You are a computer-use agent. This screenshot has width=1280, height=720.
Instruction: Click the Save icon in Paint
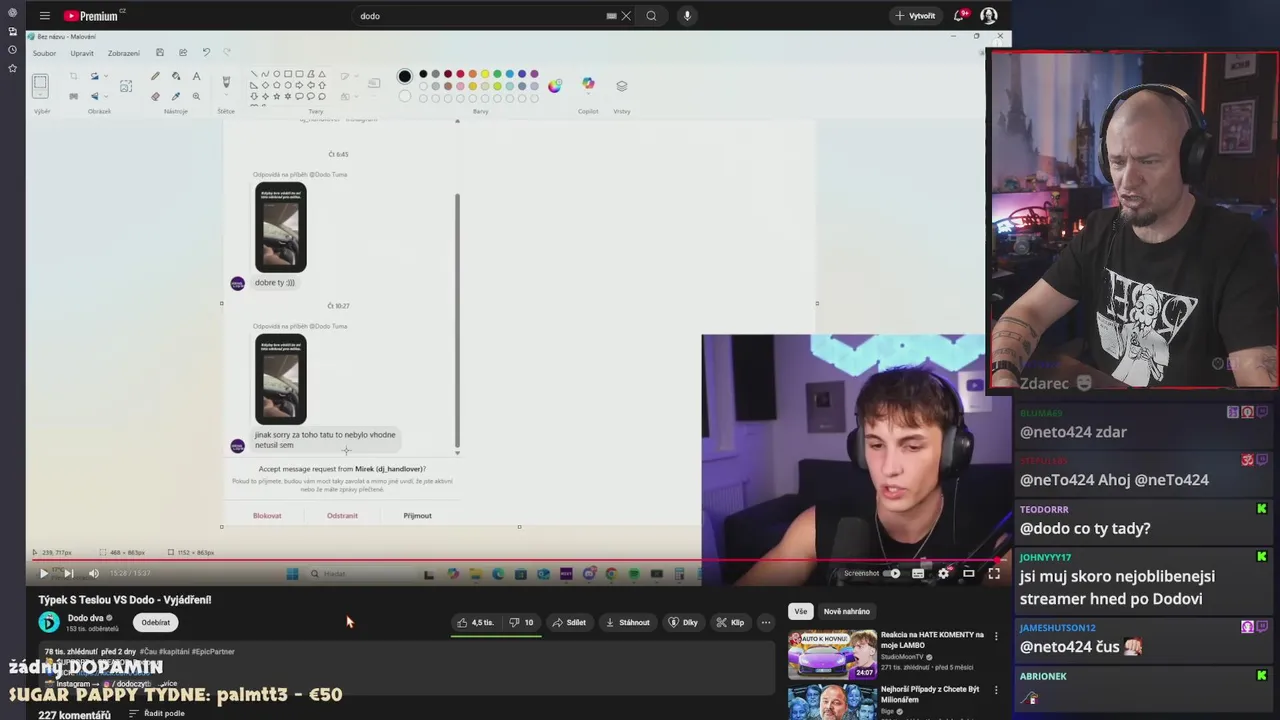(x=160, y=53)
